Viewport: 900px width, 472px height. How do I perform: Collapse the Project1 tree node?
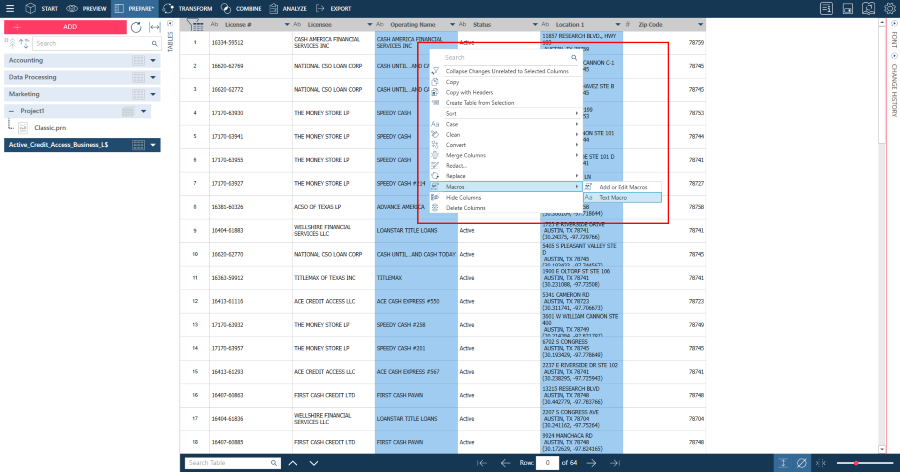click(11, 111)
